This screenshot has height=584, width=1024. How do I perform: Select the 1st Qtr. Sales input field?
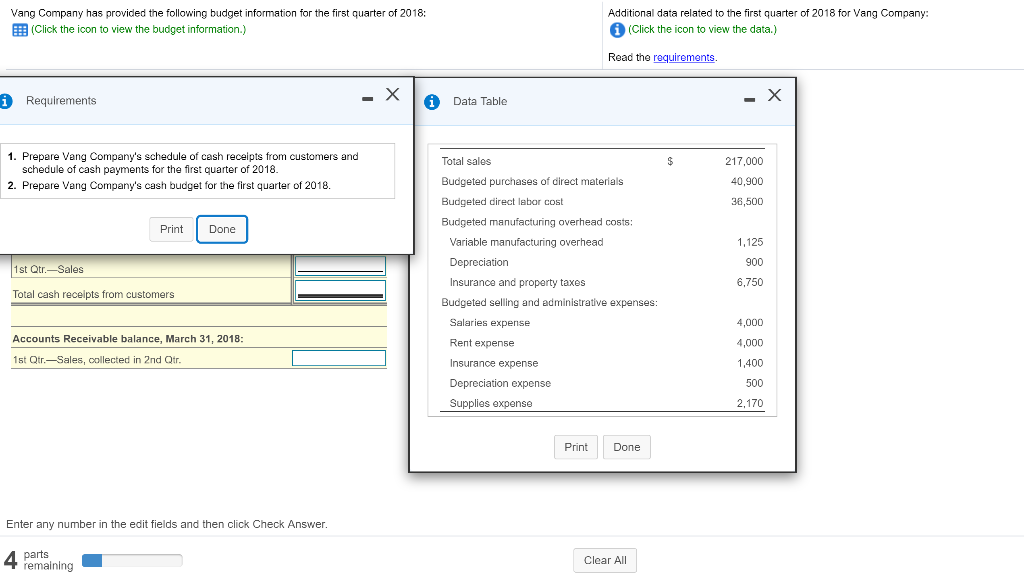[x=339, y=266]
